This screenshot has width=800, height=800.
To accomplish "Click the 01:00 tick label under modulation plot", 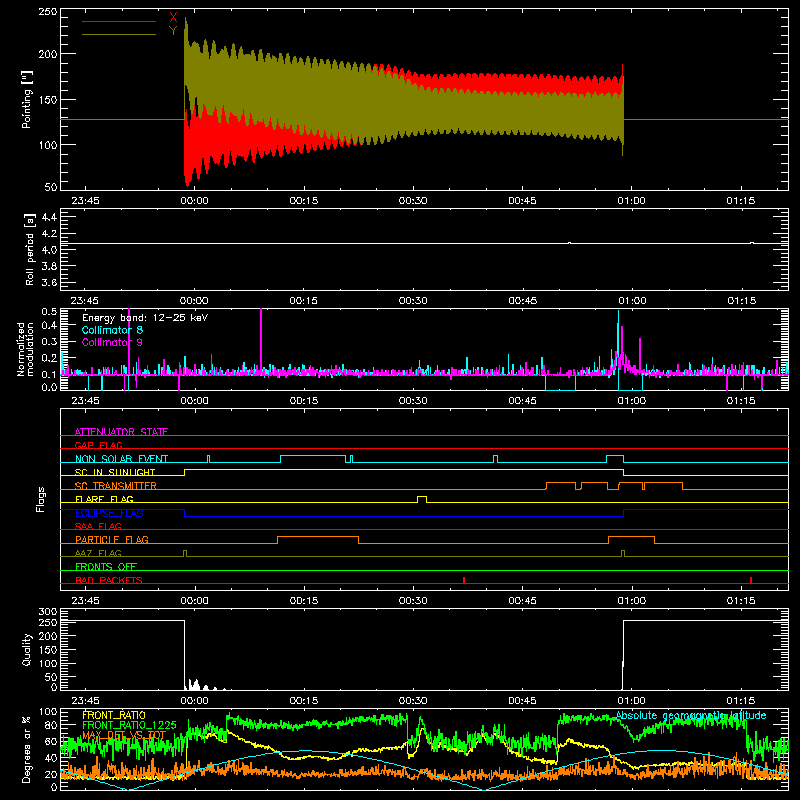I will pos(632,401).
